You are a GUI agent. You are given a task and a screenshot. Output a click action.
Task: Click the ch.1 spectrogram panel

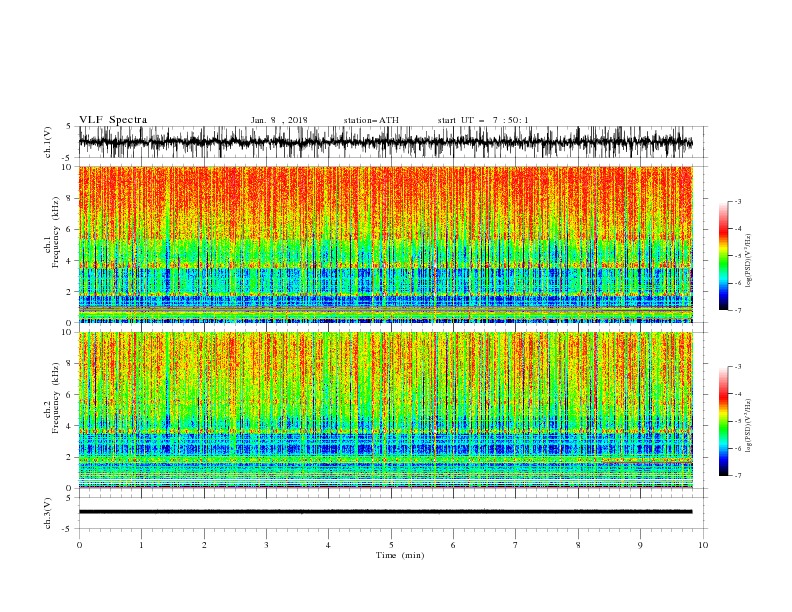[x=385, y=244]
